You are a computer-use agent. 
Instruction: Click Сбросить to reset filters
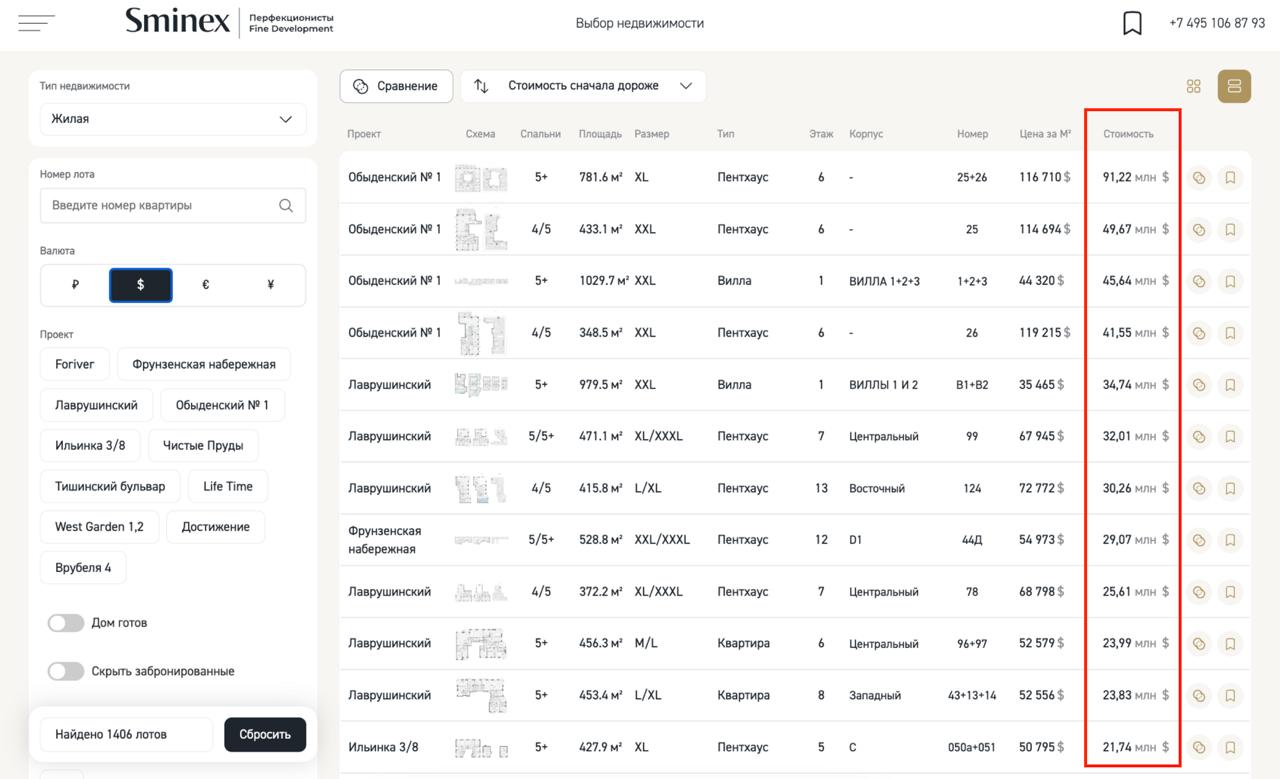(x=265, y=734)
